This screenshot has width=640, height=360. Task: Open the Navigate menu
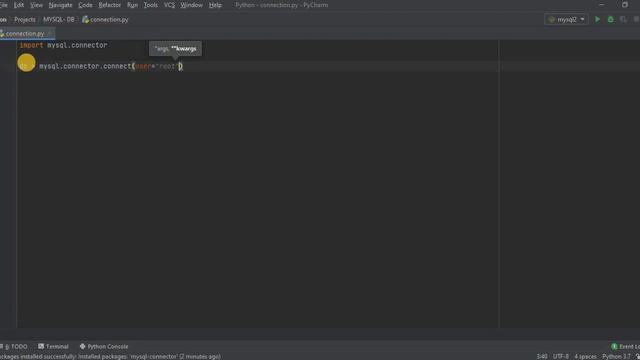60,5
